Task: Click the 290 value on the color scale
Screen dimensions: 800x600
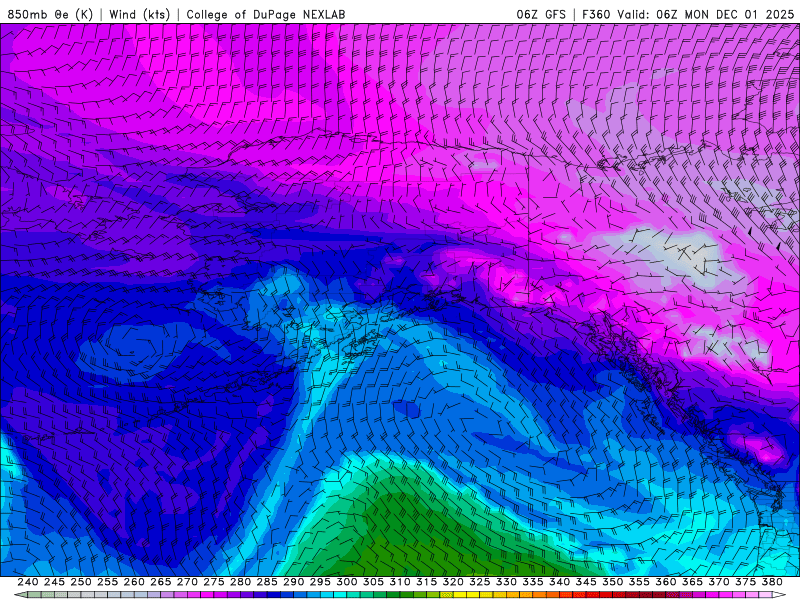Action: coord(293,582)
